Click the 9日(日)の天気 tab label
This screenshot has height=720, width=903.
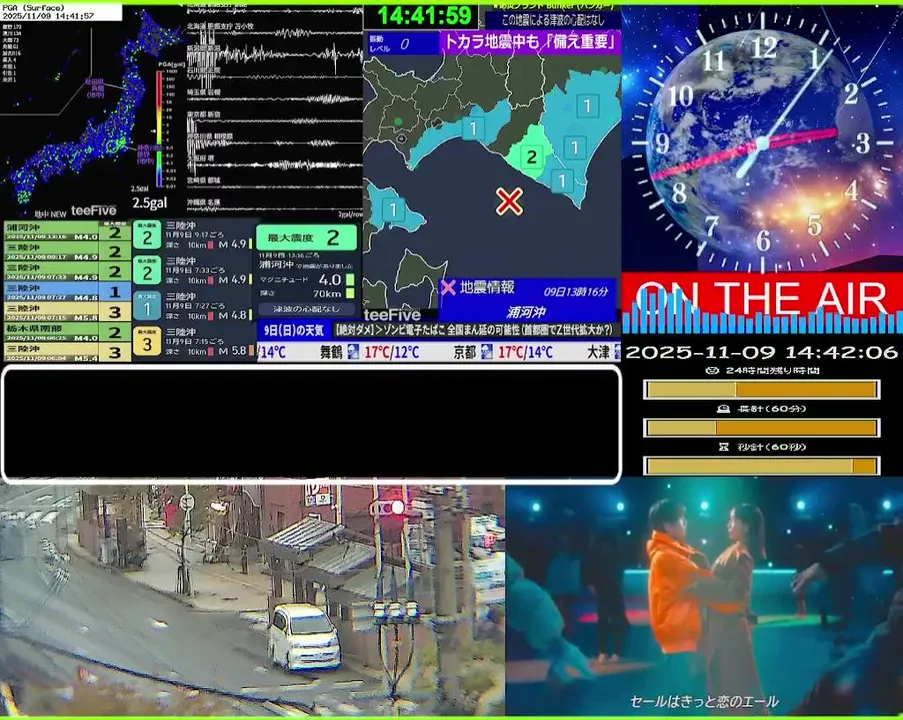[x=294, y=331]
